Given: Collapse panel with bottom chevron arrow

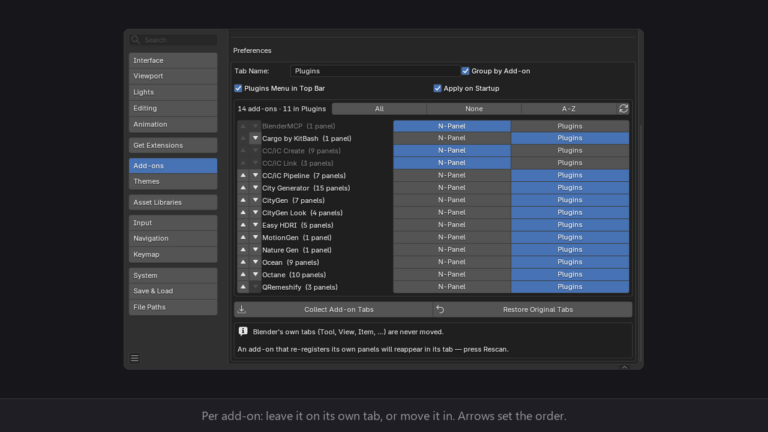Looking at the screenshot, I should click(624, 367).
